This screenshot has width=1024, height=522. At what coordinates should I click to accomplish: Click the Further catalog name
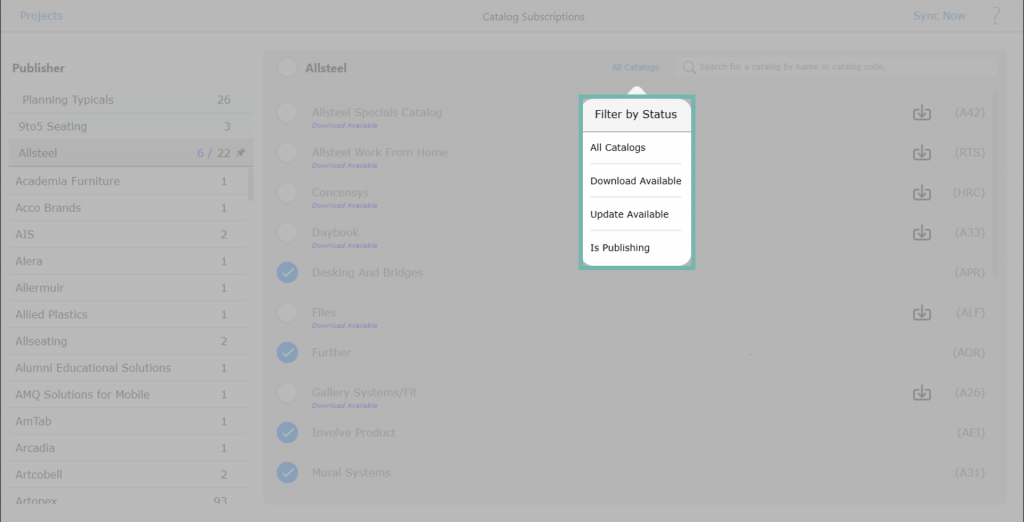pos(331,353)
